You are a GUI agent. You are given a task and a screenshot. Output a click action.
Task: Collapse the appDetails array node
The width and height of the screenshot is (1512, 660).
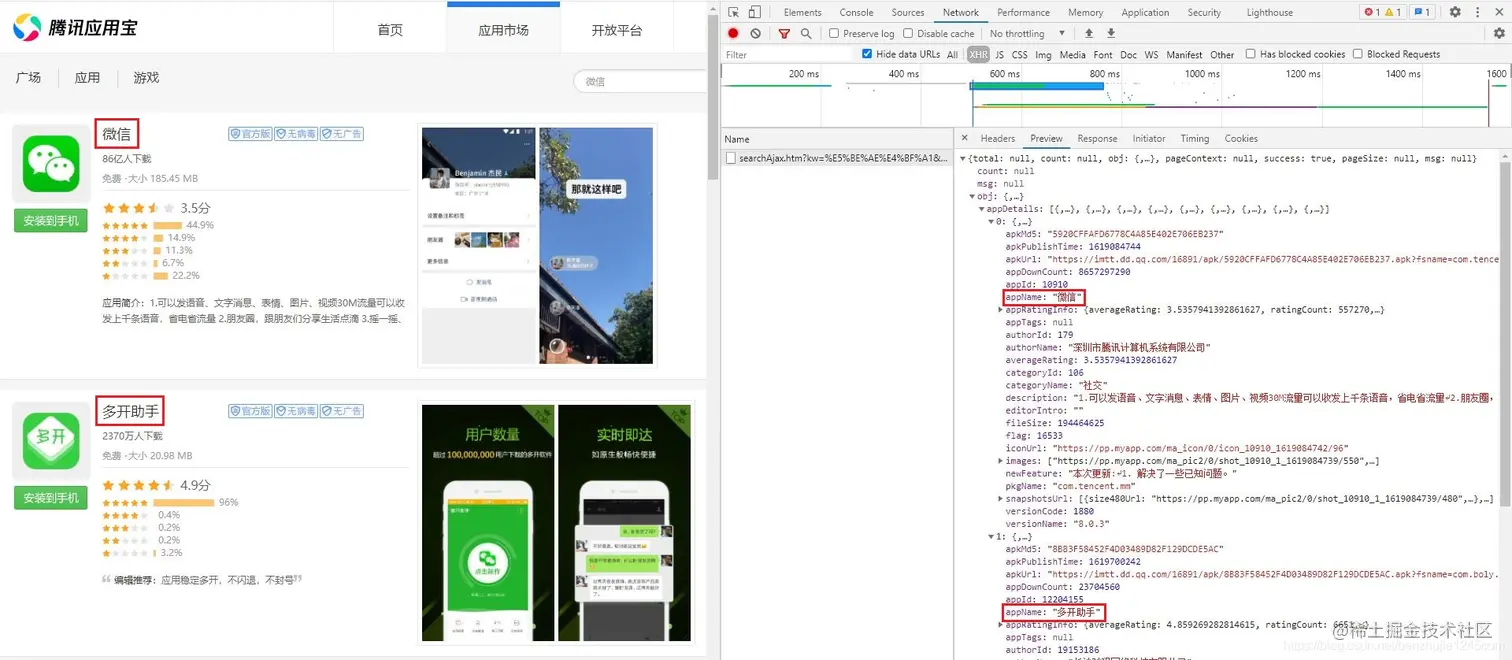click(x=982, y=209)
